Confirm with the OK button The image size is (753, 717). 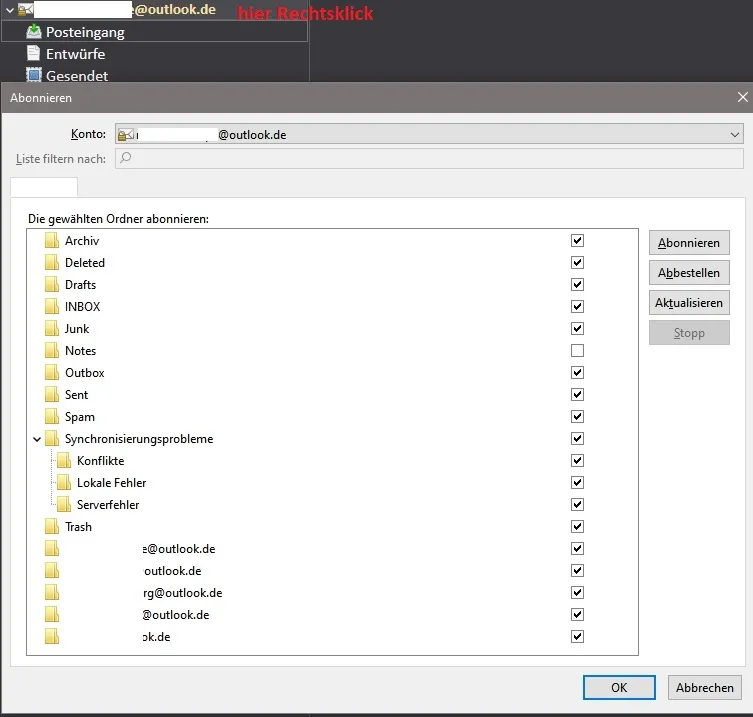point(619,688)
